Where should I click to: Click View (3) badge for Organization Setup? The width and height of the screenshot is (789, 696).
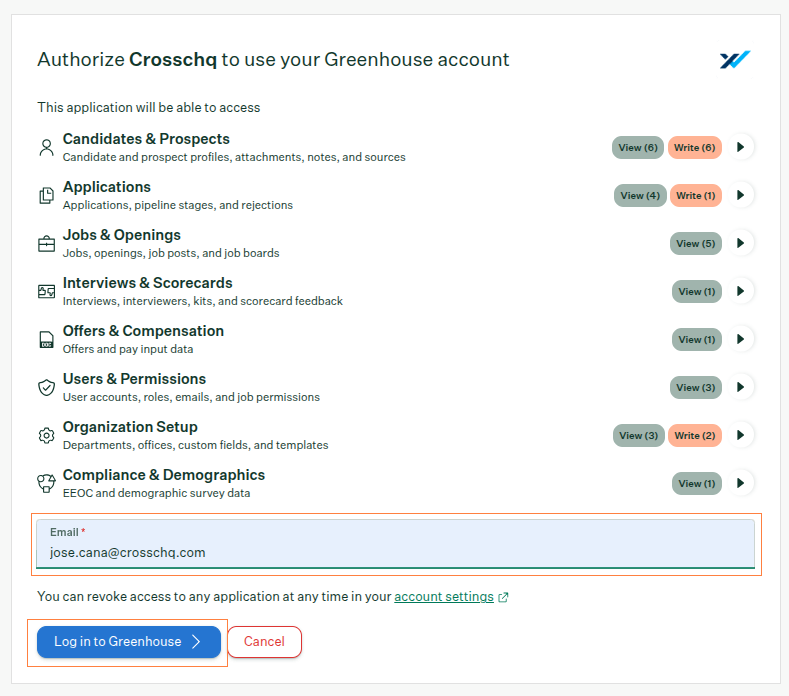[639, 435]
